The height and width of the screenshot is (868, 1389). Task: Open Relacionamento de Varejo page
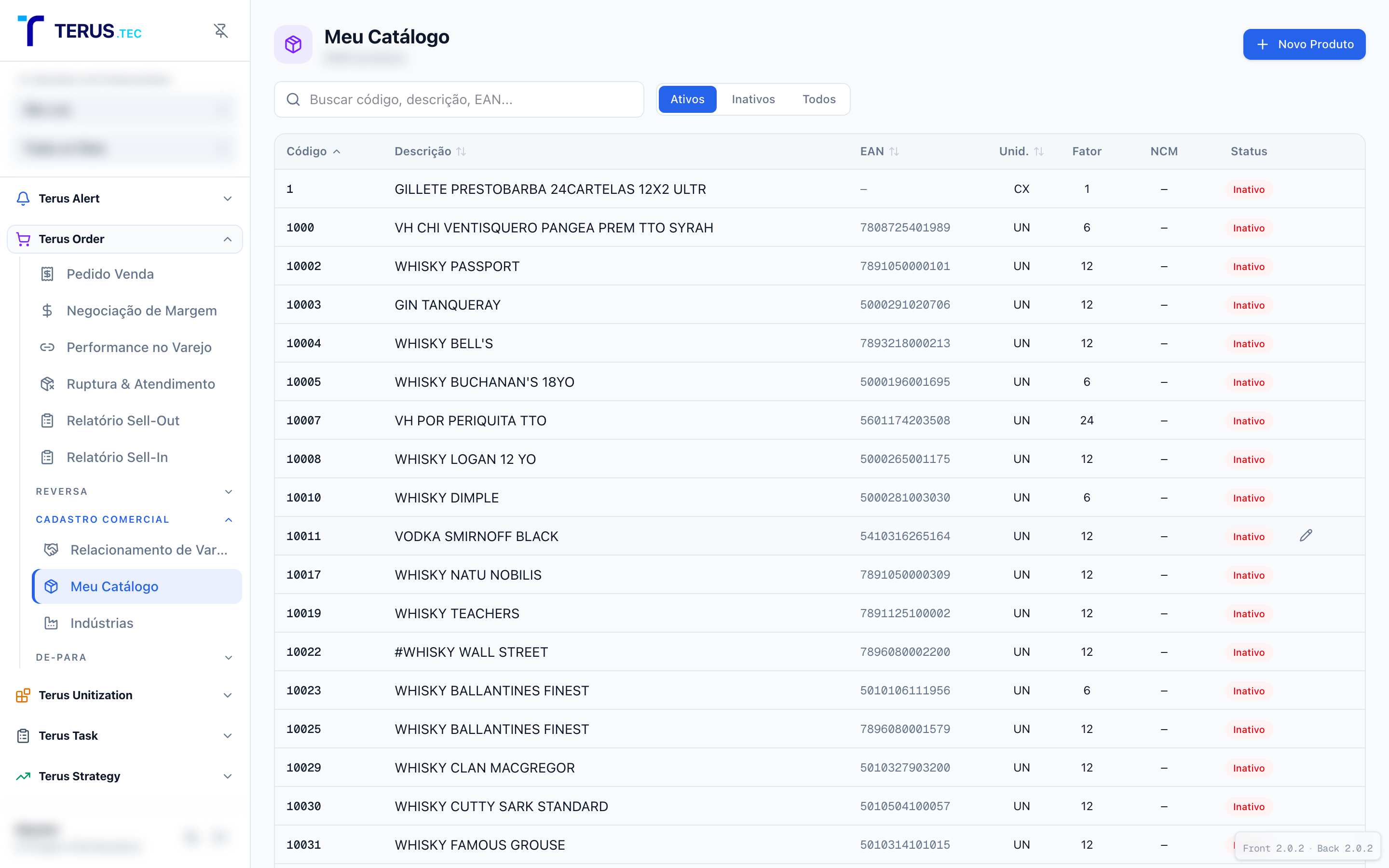[x=136, y=550]
